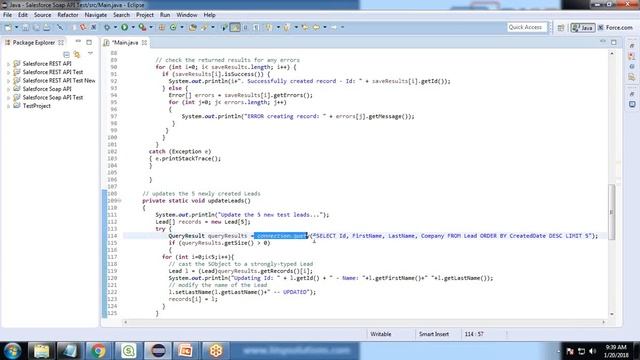The width and height of the screenshot is (640, 360).
Task: Open Package Explorer View Menu triangle
Action: [90, 54]
